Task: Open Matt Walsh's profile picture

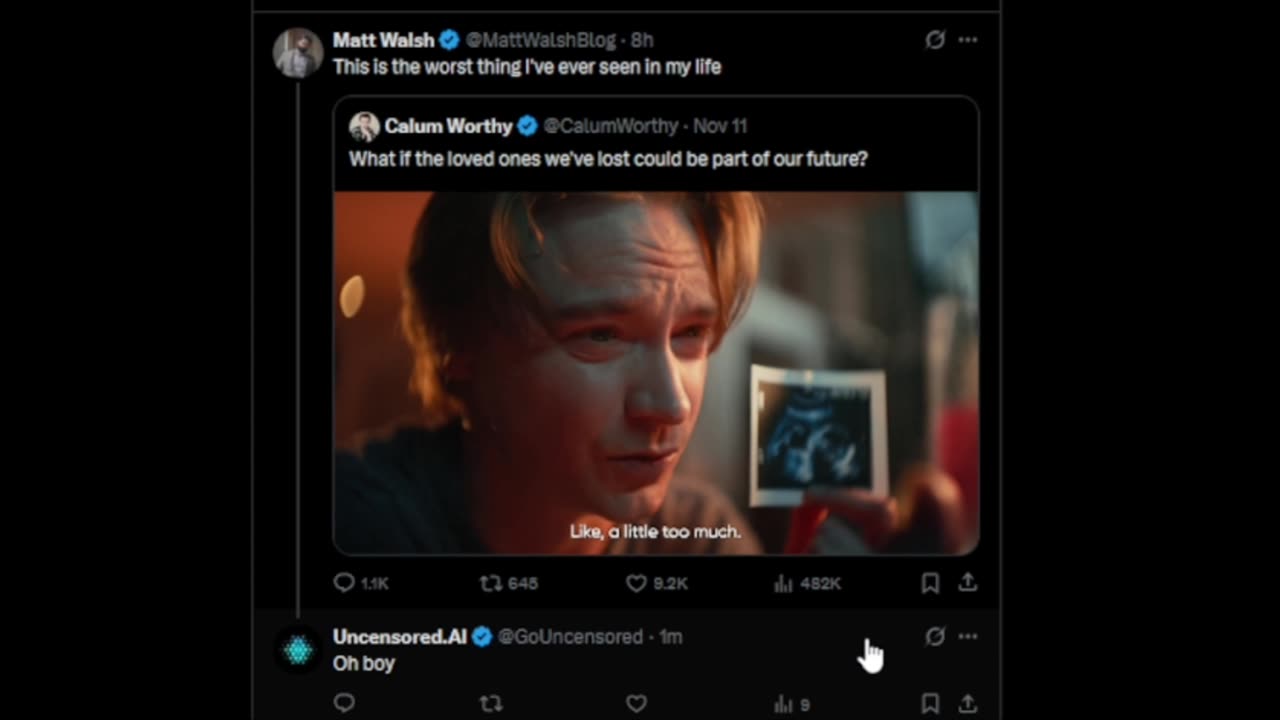Action: (298, 53)
